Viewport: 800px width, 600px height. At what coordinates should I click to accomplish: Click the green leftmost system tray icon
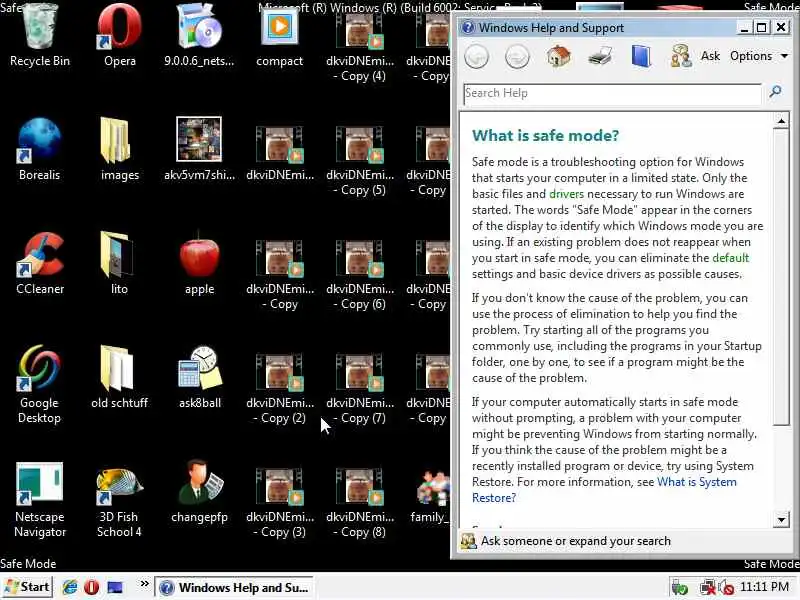(679, 588)
